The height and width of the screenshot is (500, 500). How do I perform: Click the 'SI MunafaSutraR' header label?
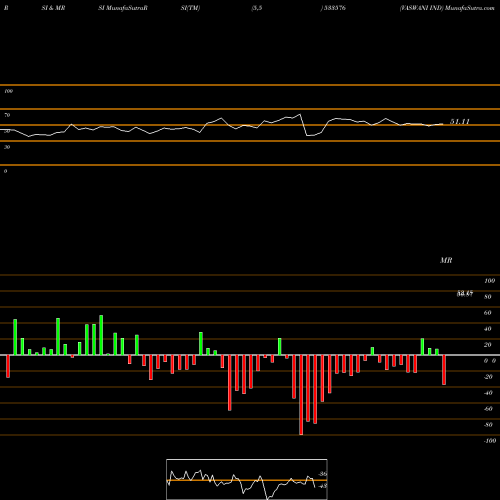[x=123, y=8]
